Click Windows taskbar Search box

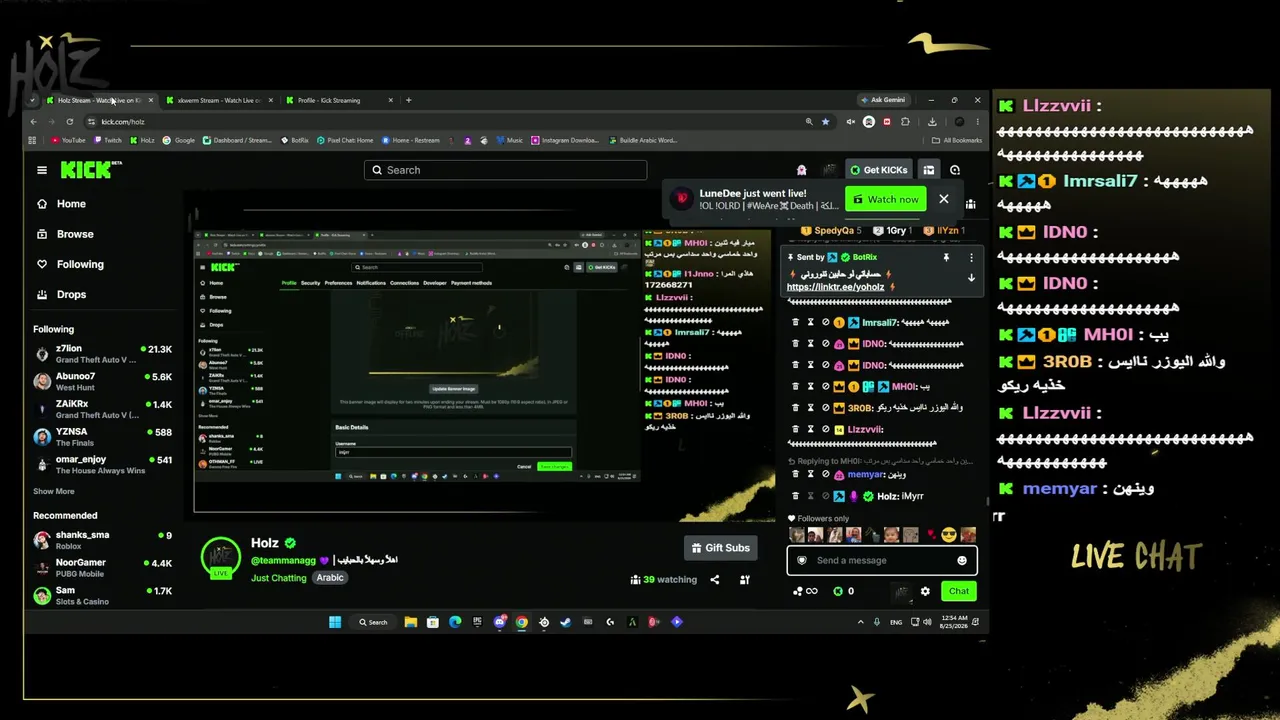click(x=374, y=622)
